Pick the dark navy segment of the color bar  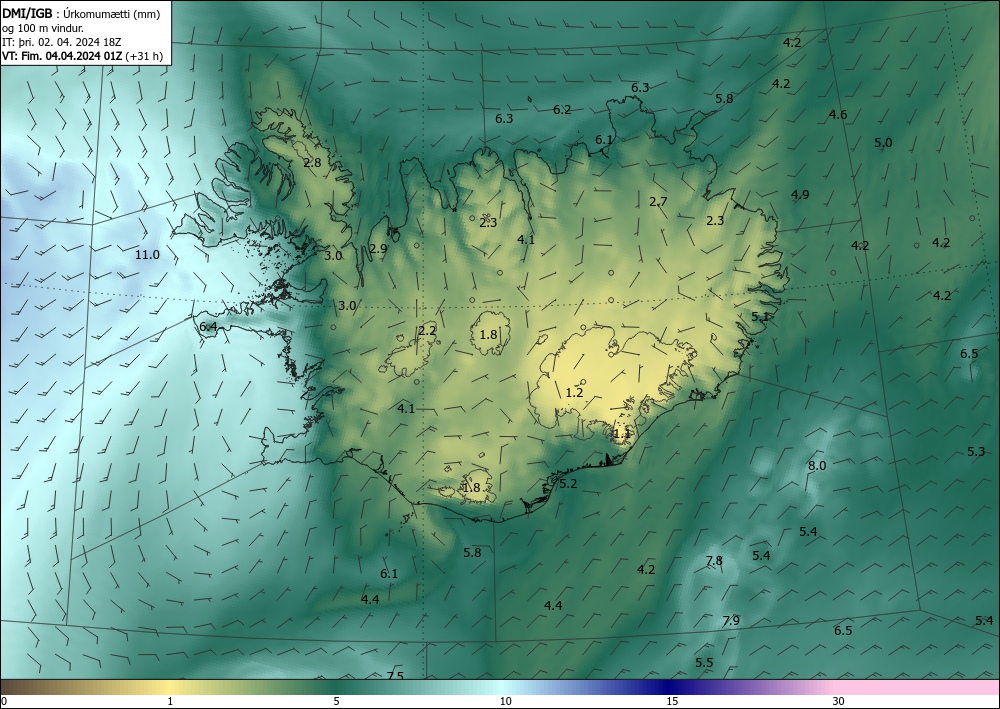point(670,687)
